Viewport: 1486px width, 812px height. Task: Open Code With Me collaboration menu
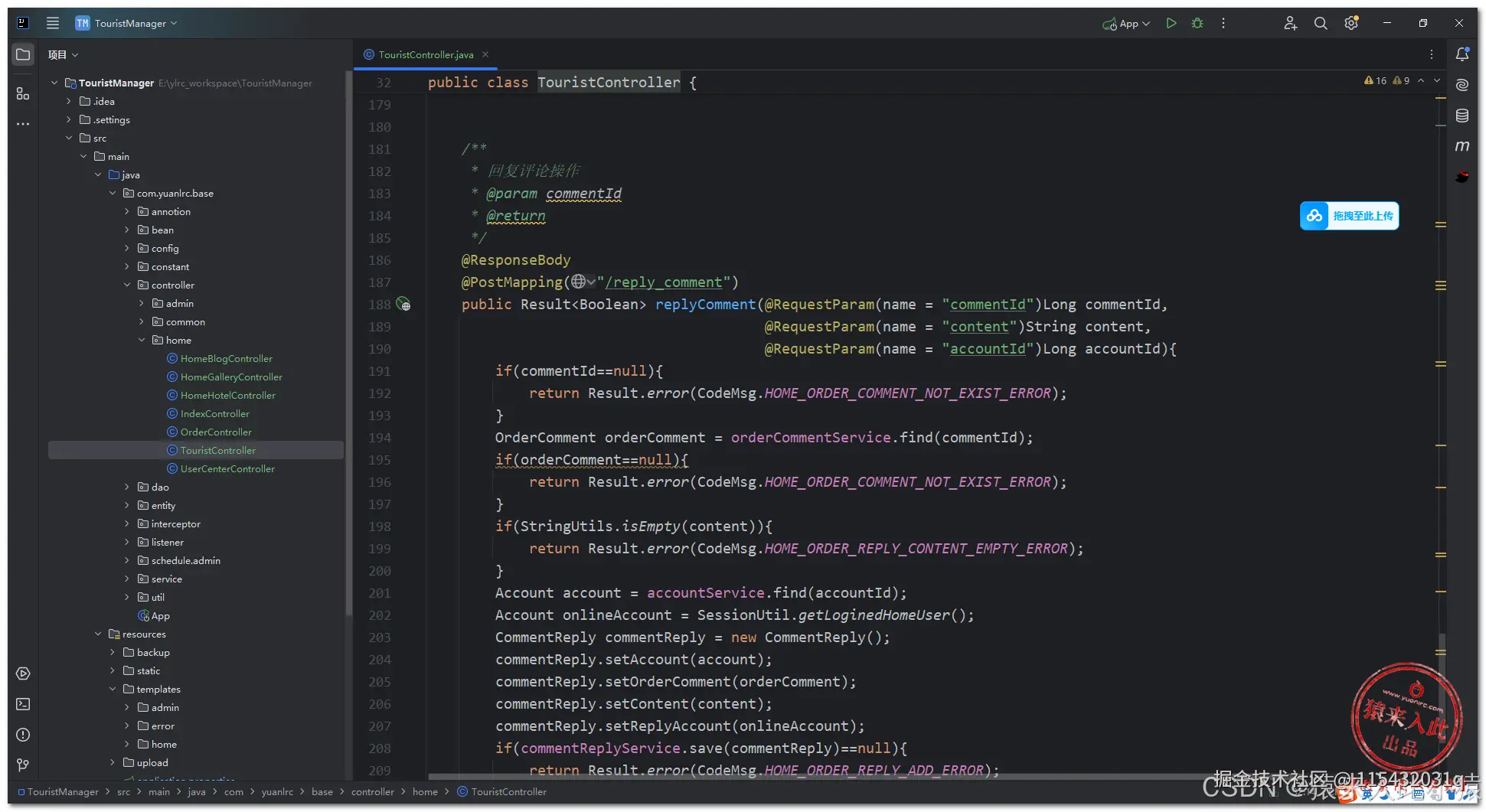click(1291, 23)
